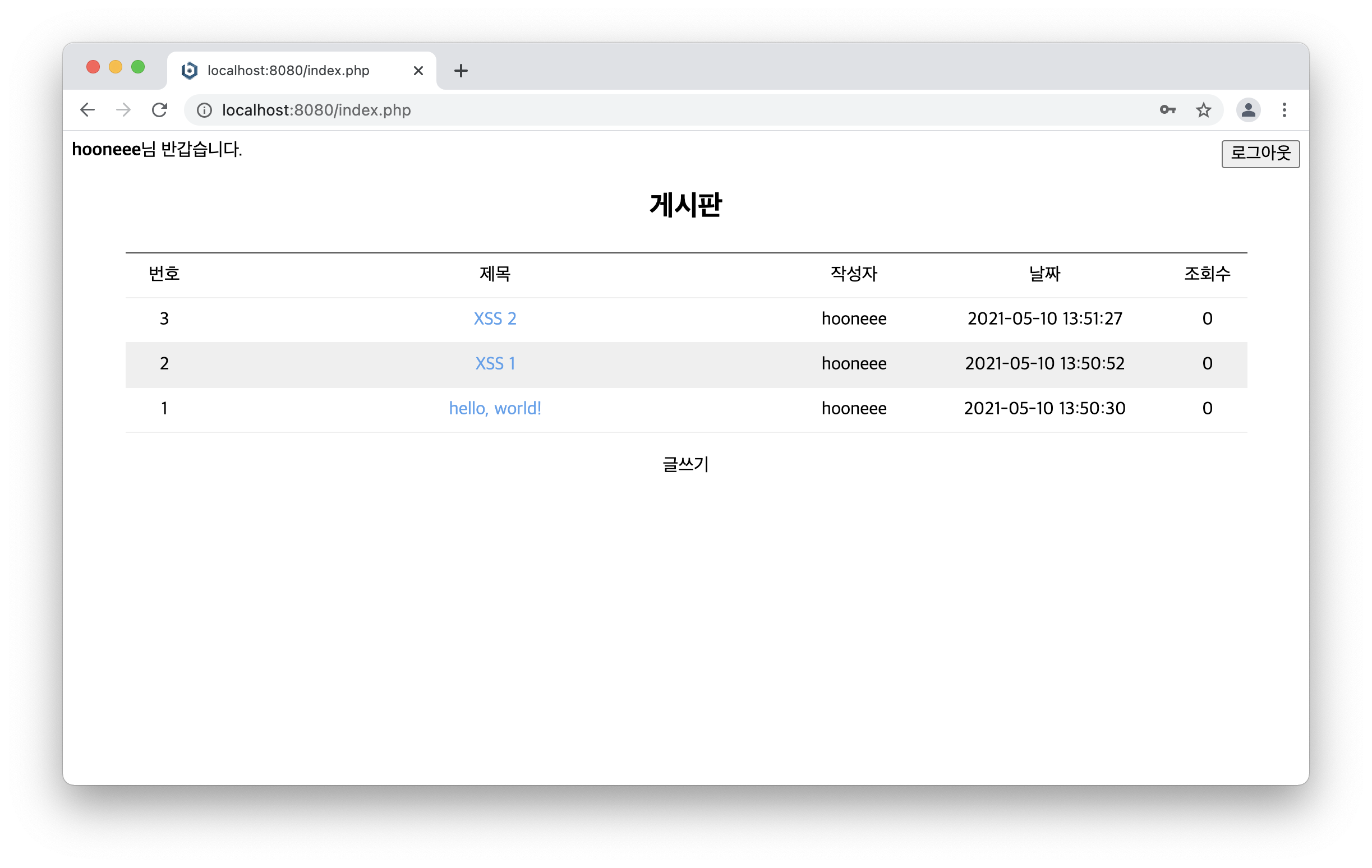Bookmark this page with star icon

pos(1203,110)
